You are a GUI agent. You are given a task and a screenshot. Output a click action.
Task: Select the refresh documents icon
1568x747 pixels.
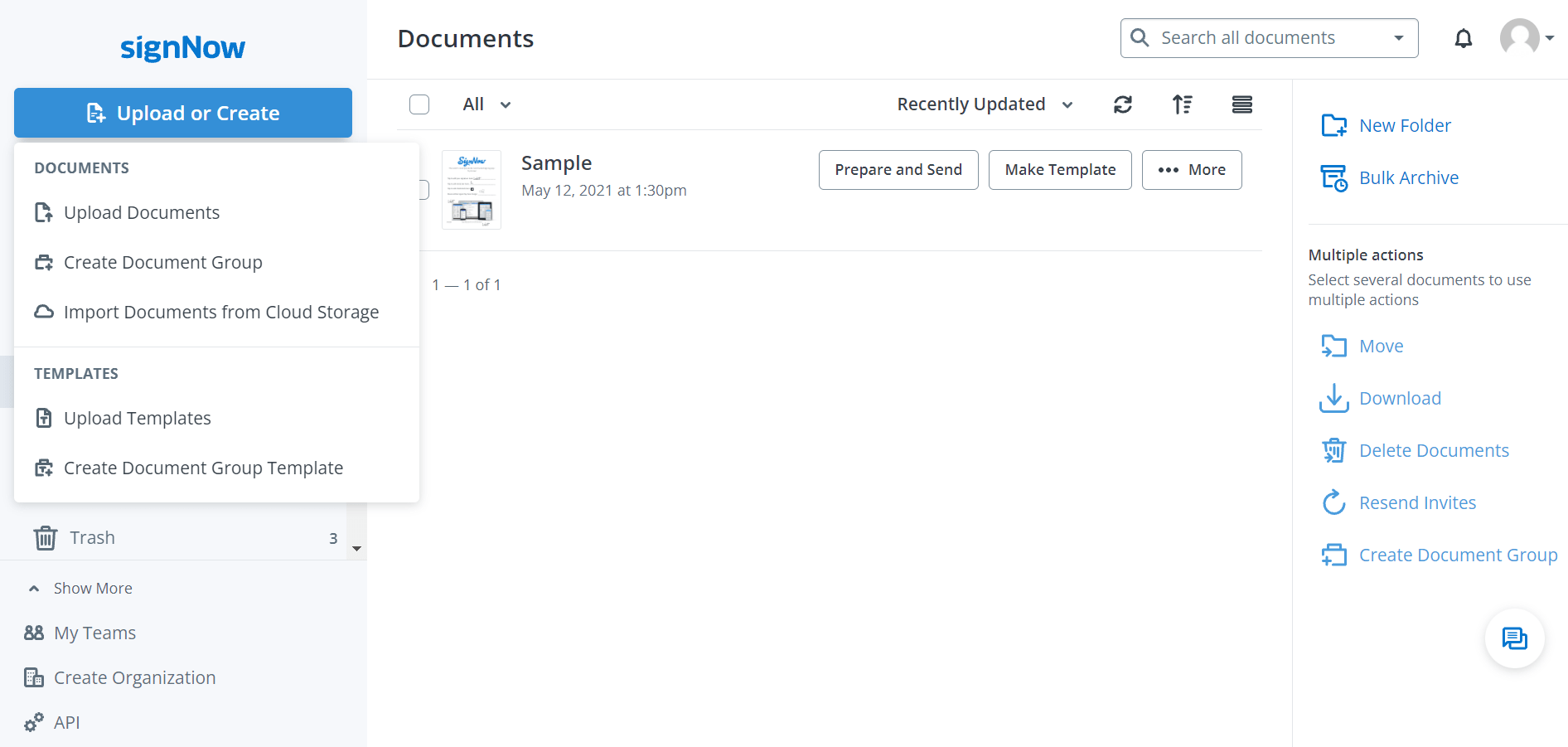(x=1123, y=104)
